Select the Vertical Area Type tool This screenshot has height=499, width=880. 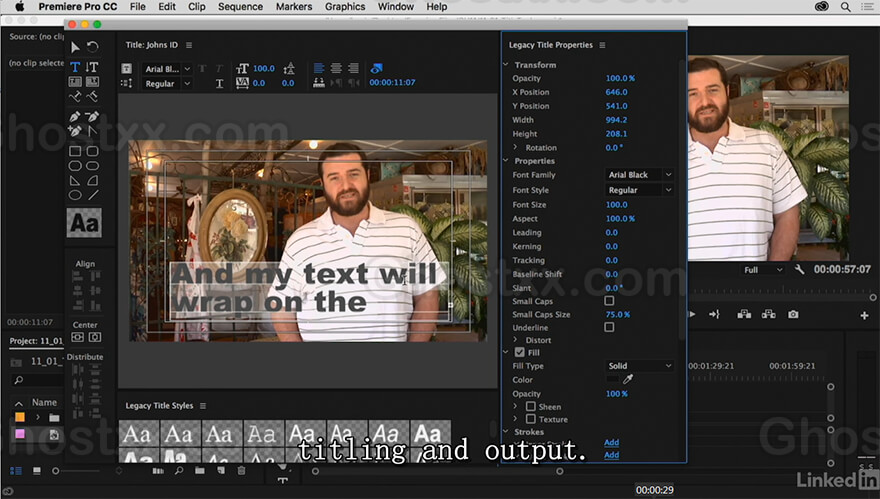pos(93,81)
